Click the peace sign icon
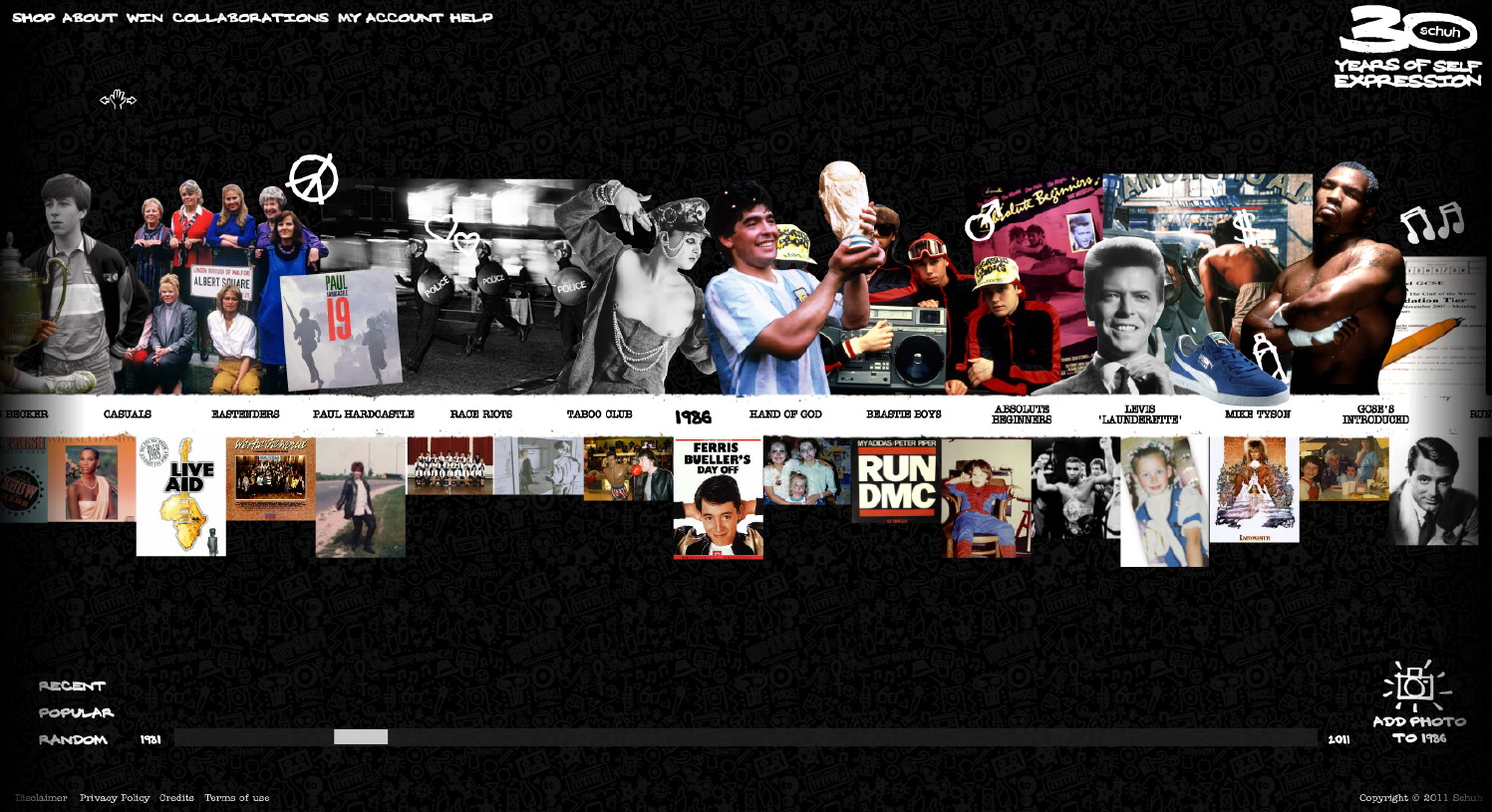Screen dimensions: 1492x812 (x=313, y=179)
